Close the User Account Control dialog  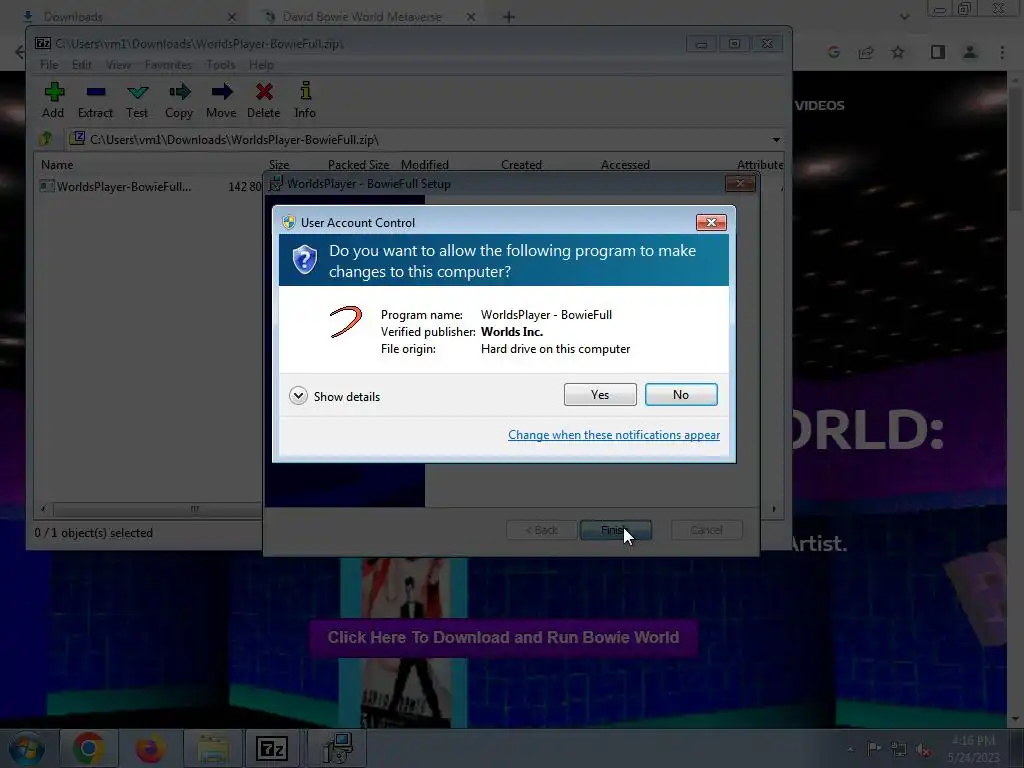pyautogui.click(x=711, y=223)
